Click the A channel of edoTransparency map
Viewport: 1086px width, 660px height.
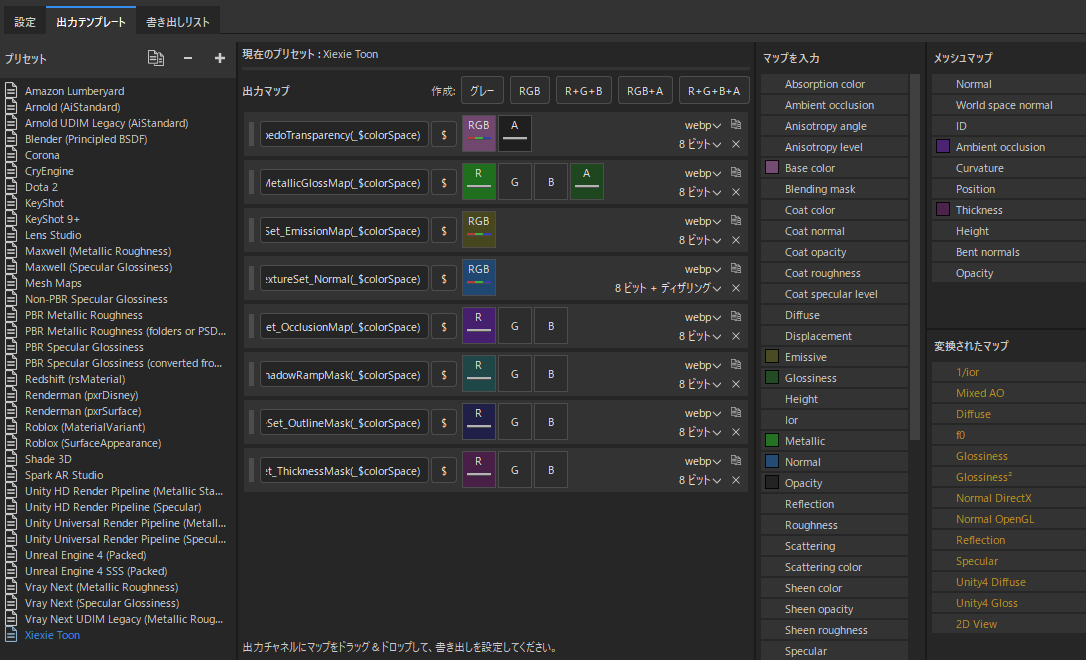coord(515,134)
